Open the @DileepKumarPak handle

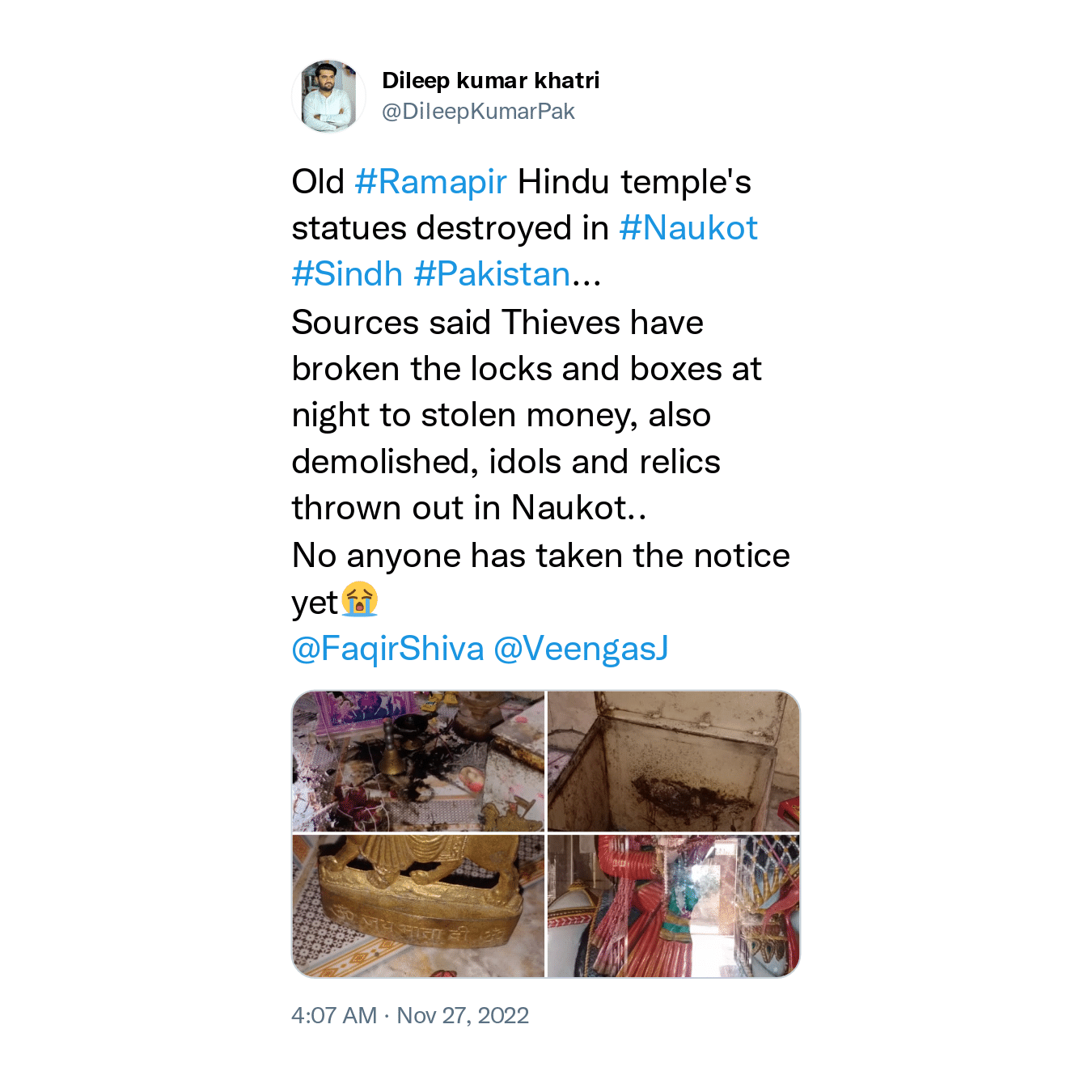pos(478,112)
